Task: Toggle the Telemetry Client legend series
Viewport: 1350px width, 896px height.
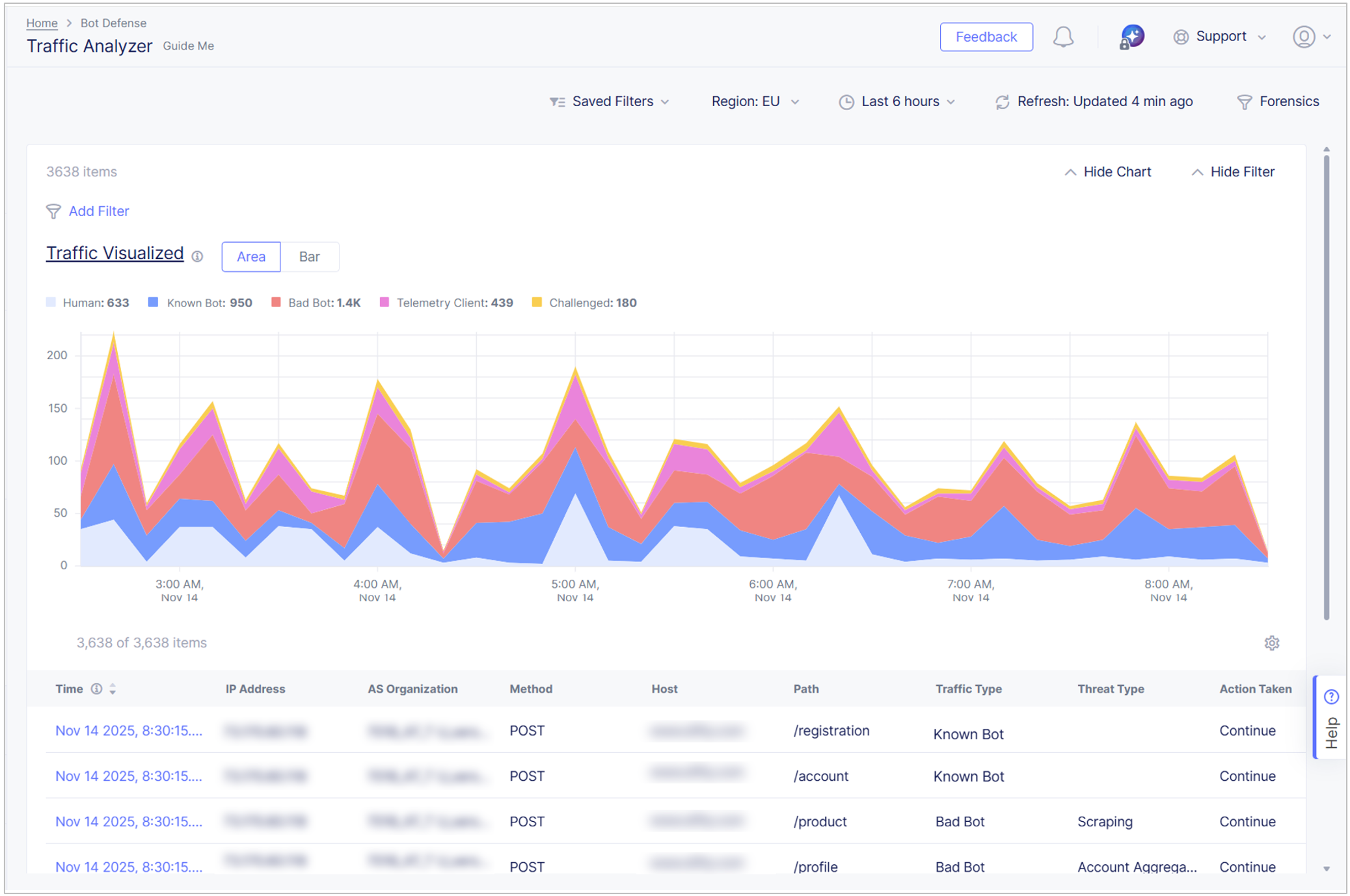Action: click(x=446, y=303)
